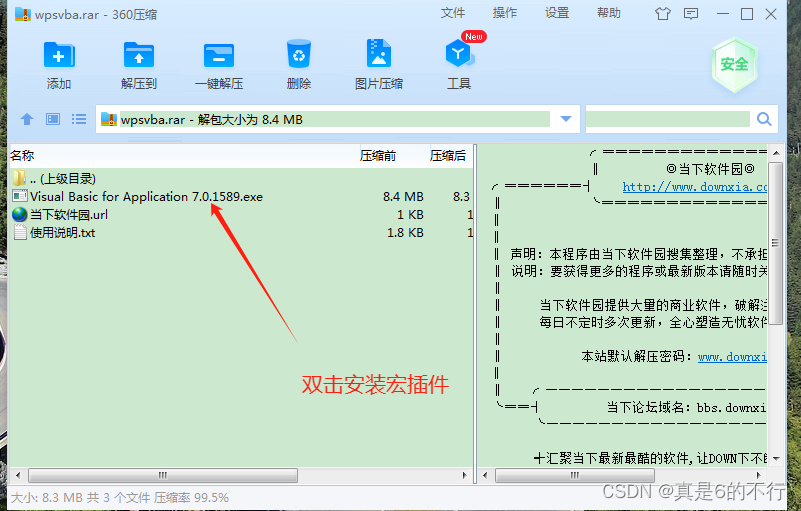Viewport: 801px width, 511px height.
Task: Click the 1.8 KB size cell
Action: pyautogui.click(x=405, y=233)
